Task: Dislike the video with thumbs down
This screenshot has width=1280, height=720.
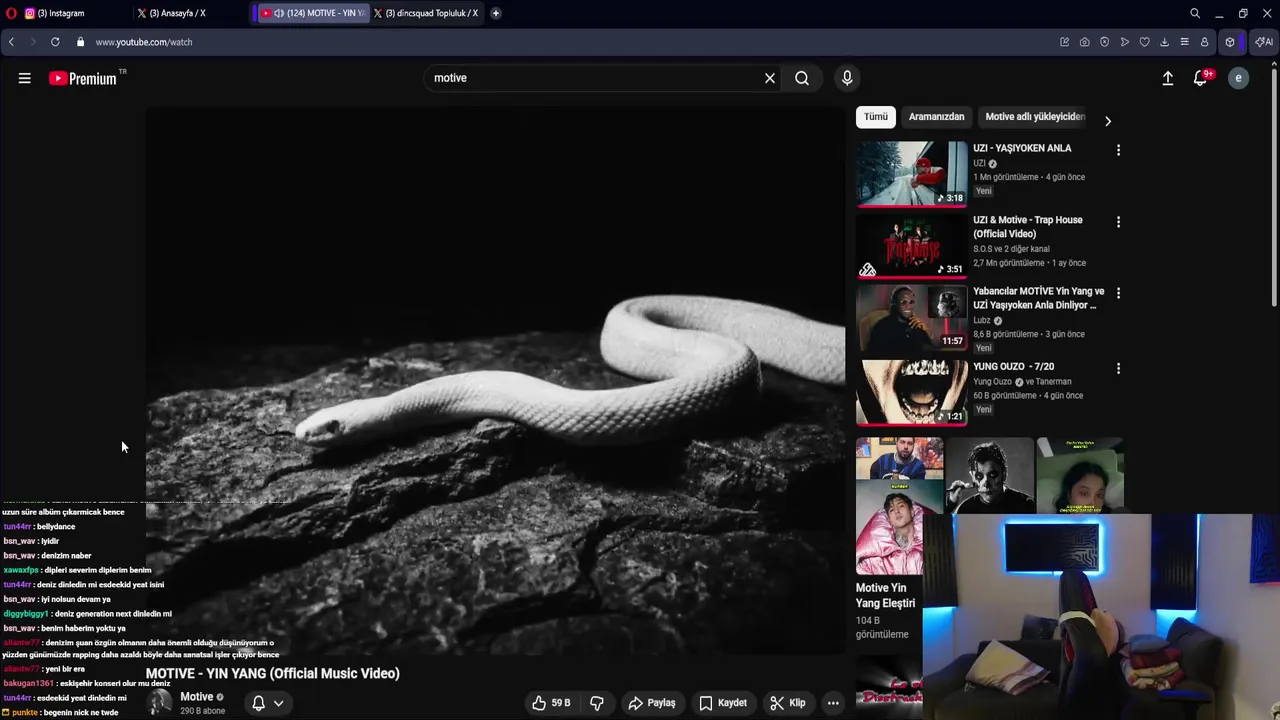Action: pyautogui.click(x=597, y=703)
